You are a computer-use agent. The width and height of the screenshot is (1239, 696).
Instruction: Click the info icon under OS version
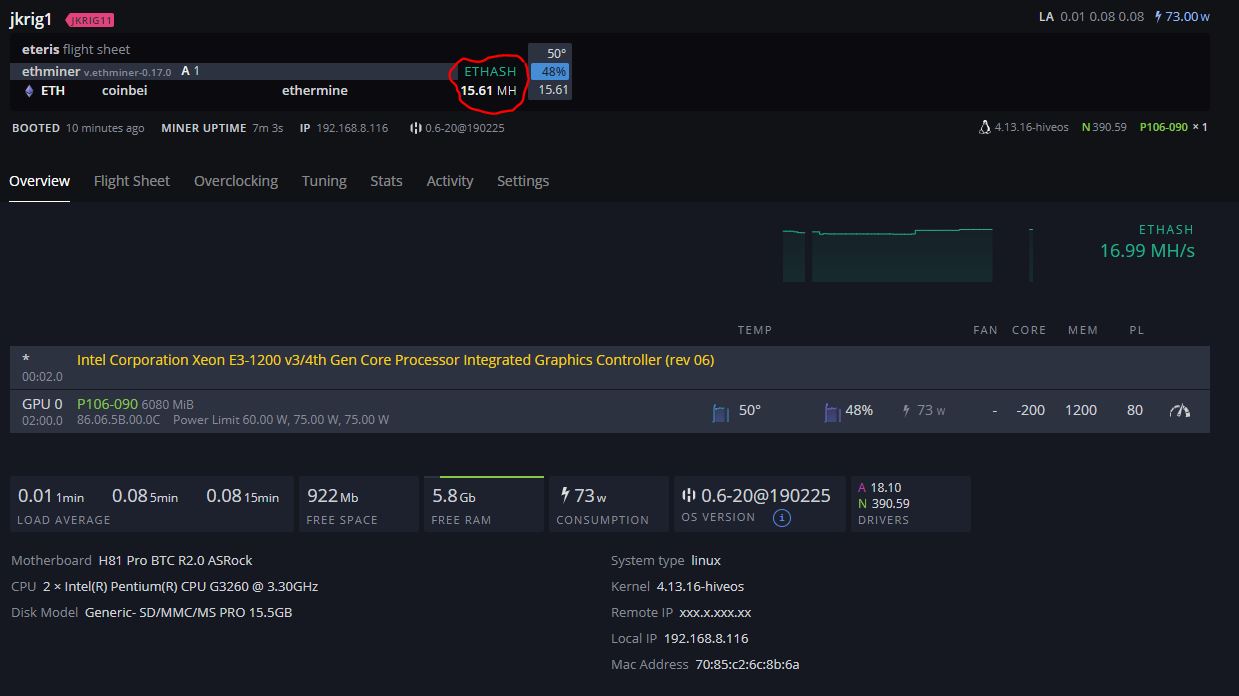(782, 518)
